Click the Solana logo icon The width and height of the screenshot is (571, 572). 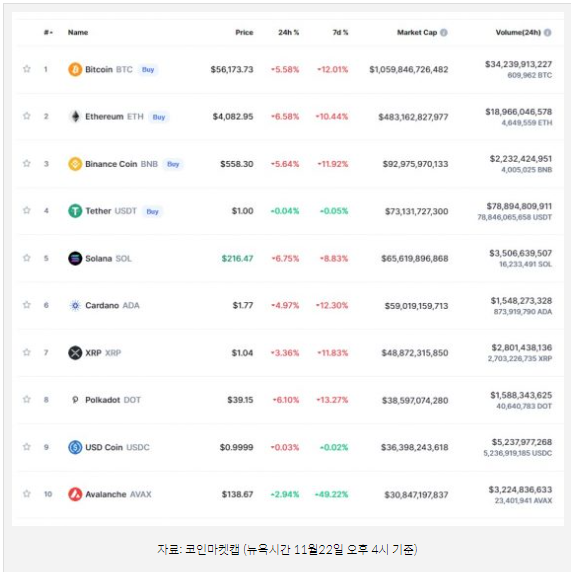coord(75,258)
